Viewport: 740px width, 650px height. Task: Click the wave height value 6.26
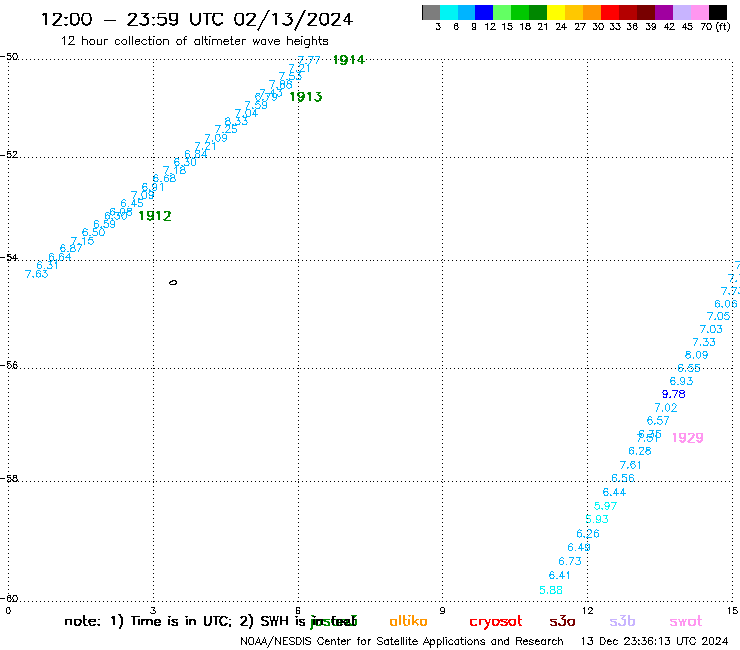[x=588, y=534]
